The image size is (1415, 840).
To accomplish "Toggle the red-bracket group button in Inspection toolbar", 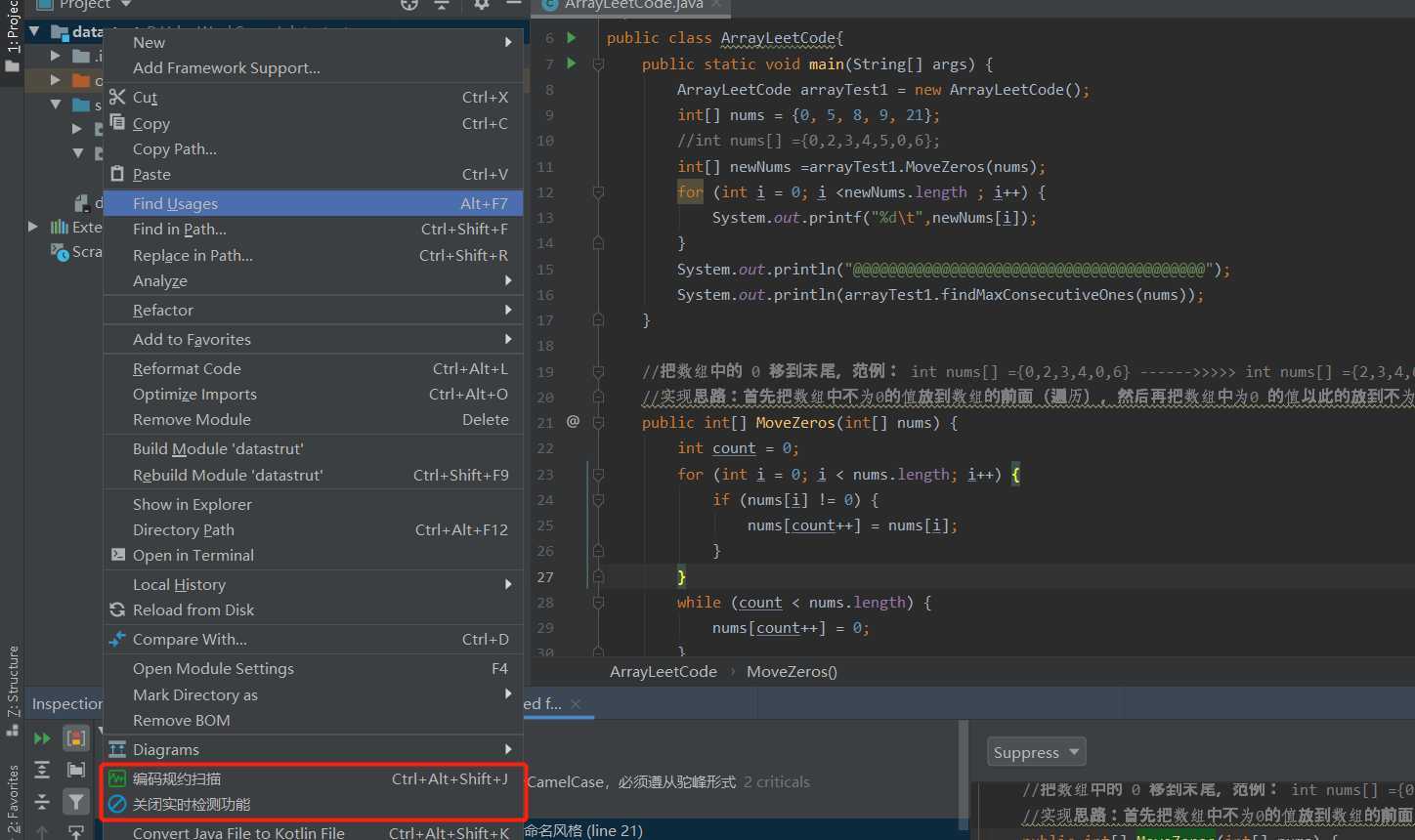I will pyautogui.click(x=76, y=738).
